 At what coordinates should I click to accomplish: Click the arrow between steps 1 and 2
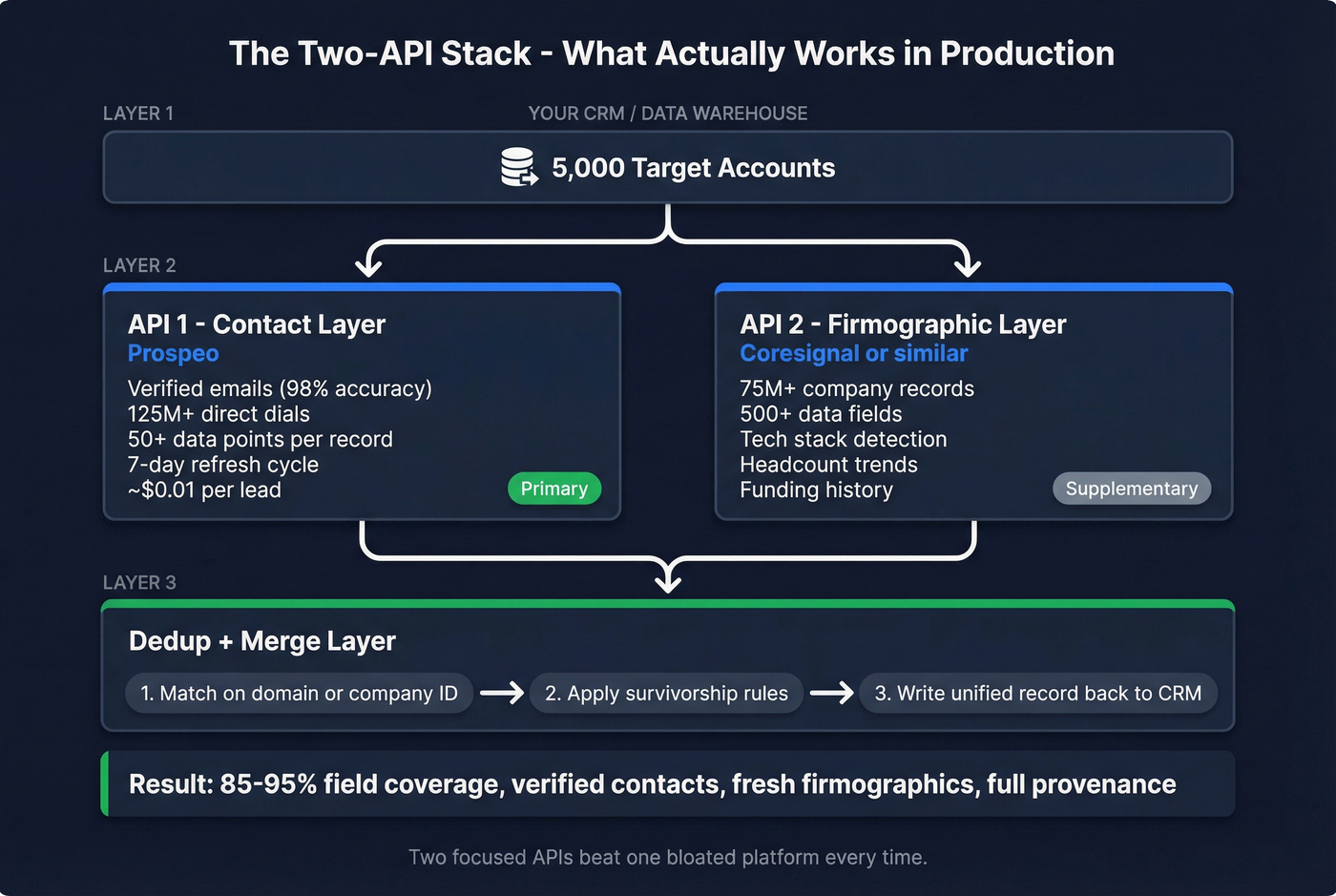coord(501,694)
